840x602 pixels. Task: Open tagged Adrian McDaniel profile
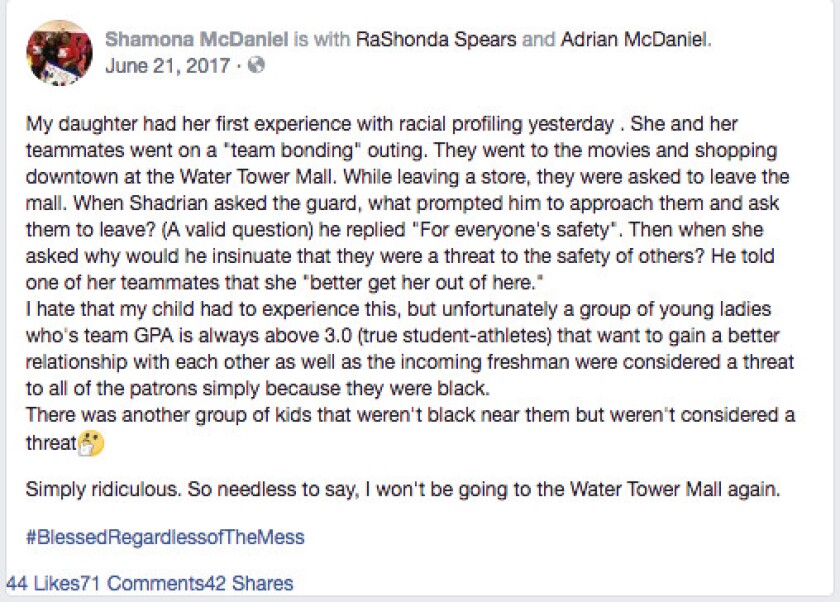pyautogui.click(x=634, y=39)
